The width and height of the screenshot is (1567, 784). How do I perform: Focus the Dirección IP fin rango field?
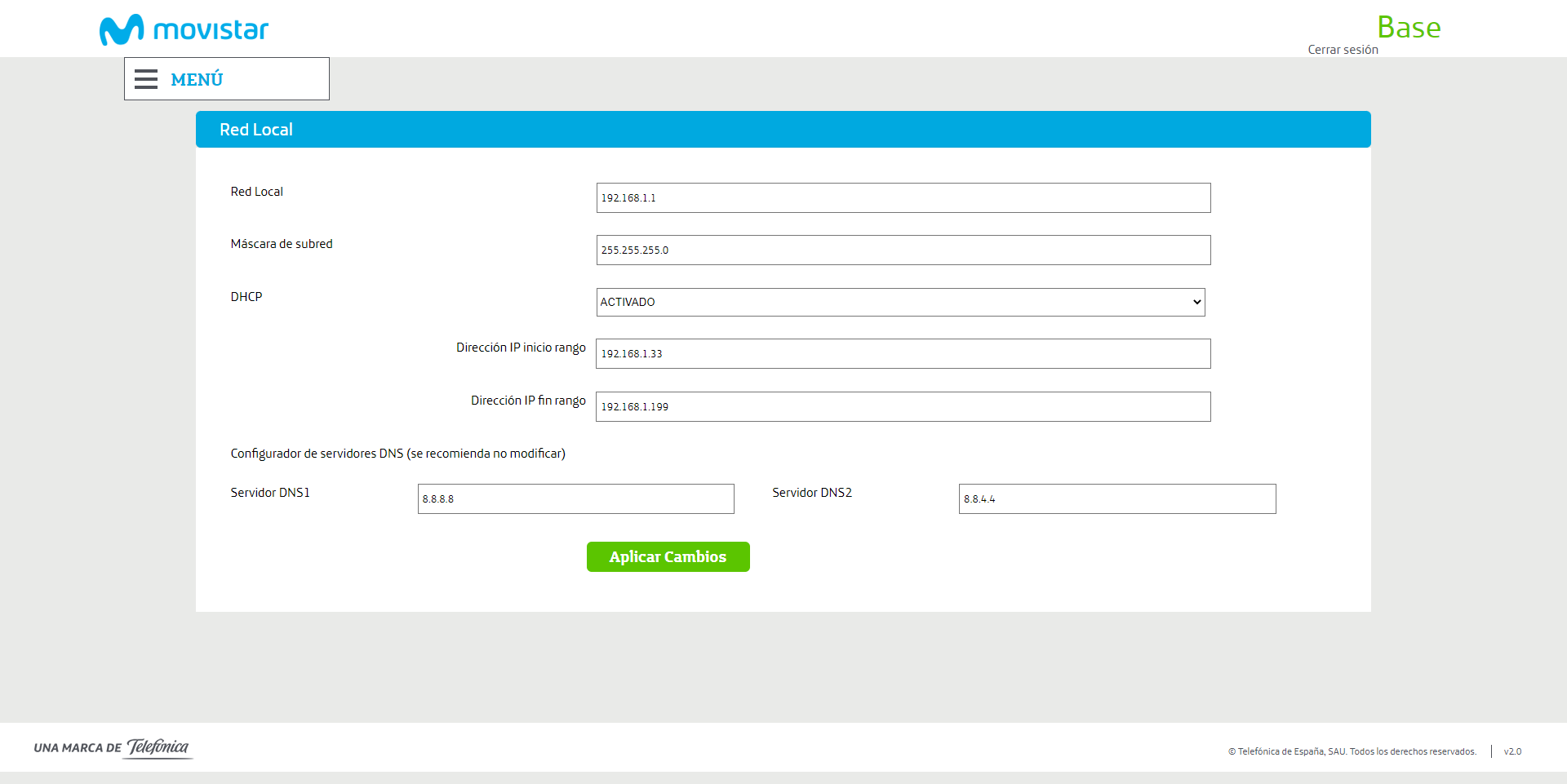click(x=903, y=407)
